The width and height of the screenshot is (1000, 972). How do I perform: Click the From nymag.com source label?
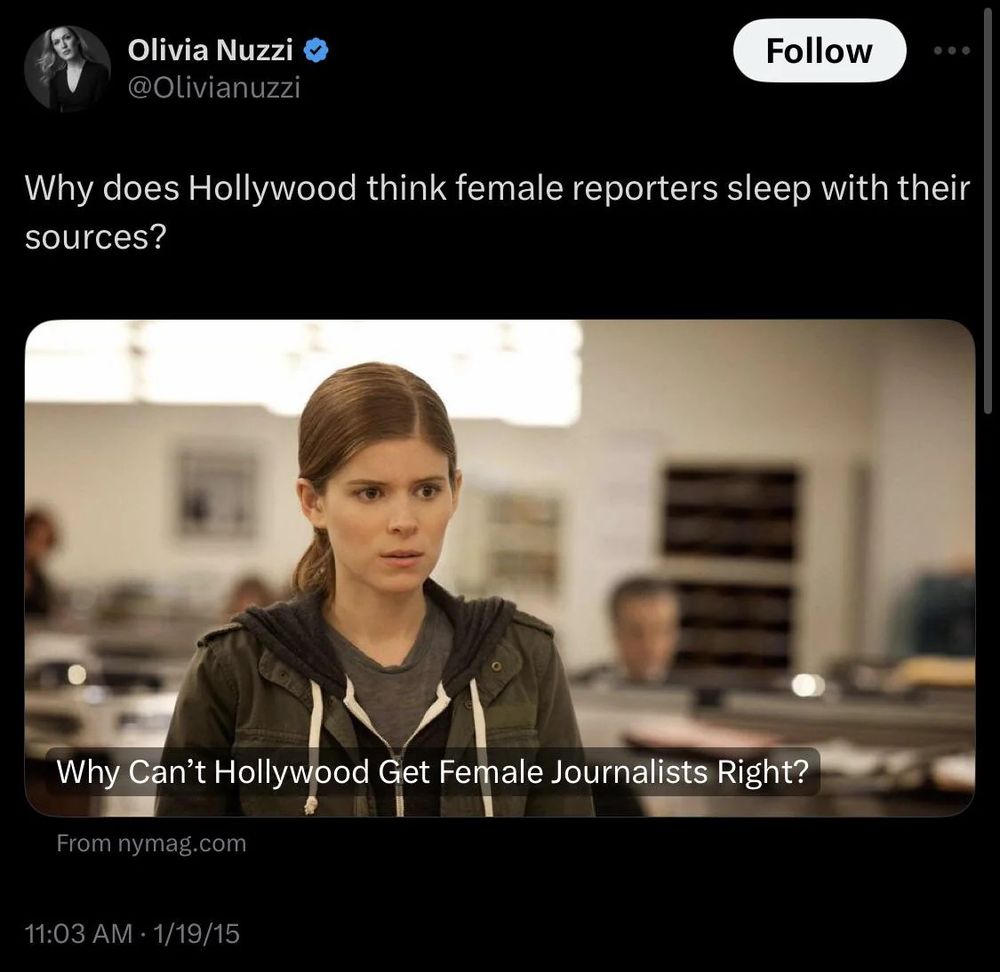coord(151,843)
